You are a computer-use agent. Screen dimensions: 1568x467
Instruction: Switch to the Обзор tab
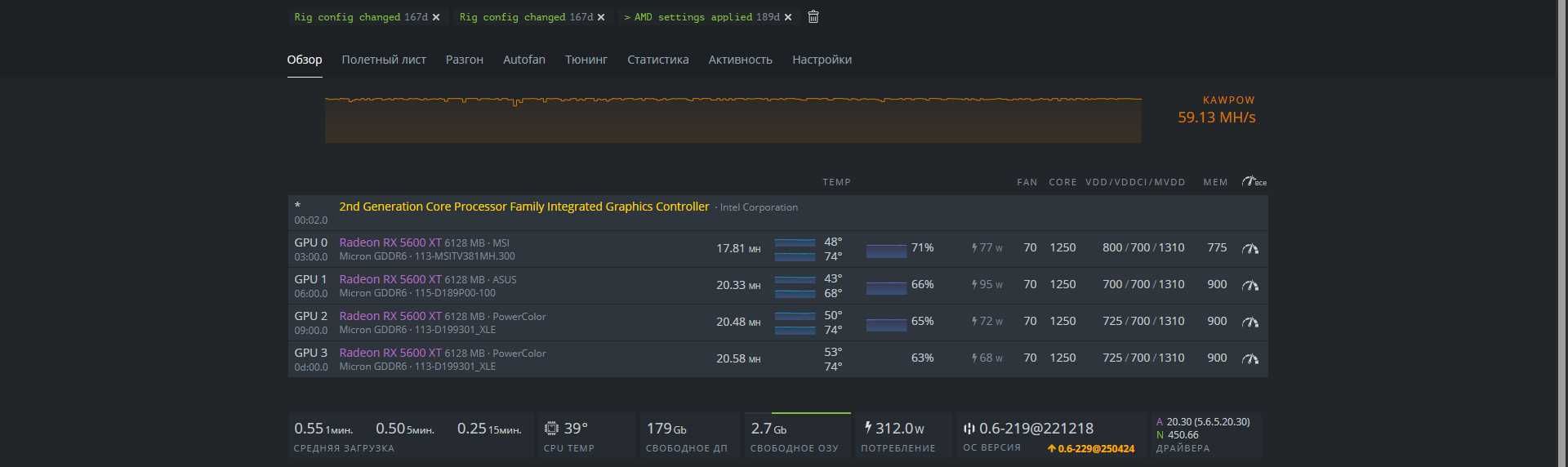pos(305,60)
